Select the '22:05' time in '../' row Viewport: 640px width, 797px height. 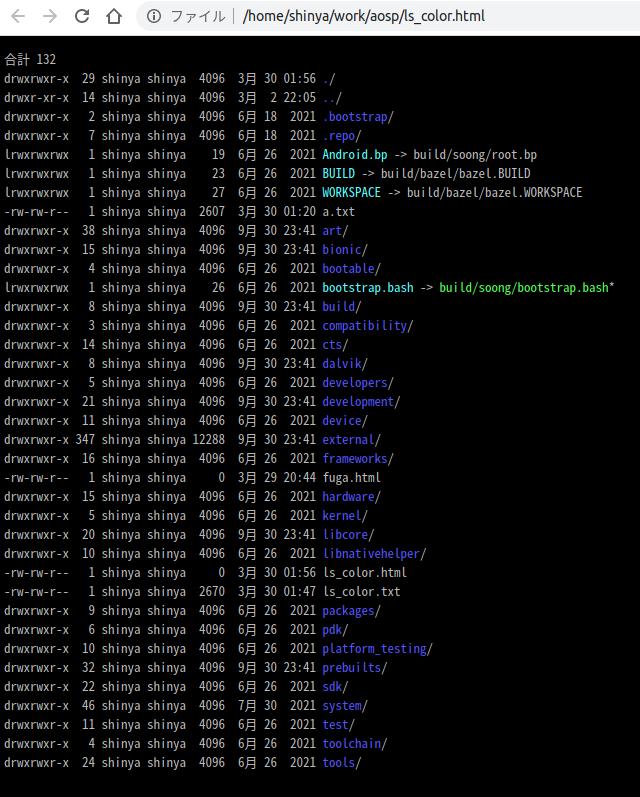click(299, 98)
